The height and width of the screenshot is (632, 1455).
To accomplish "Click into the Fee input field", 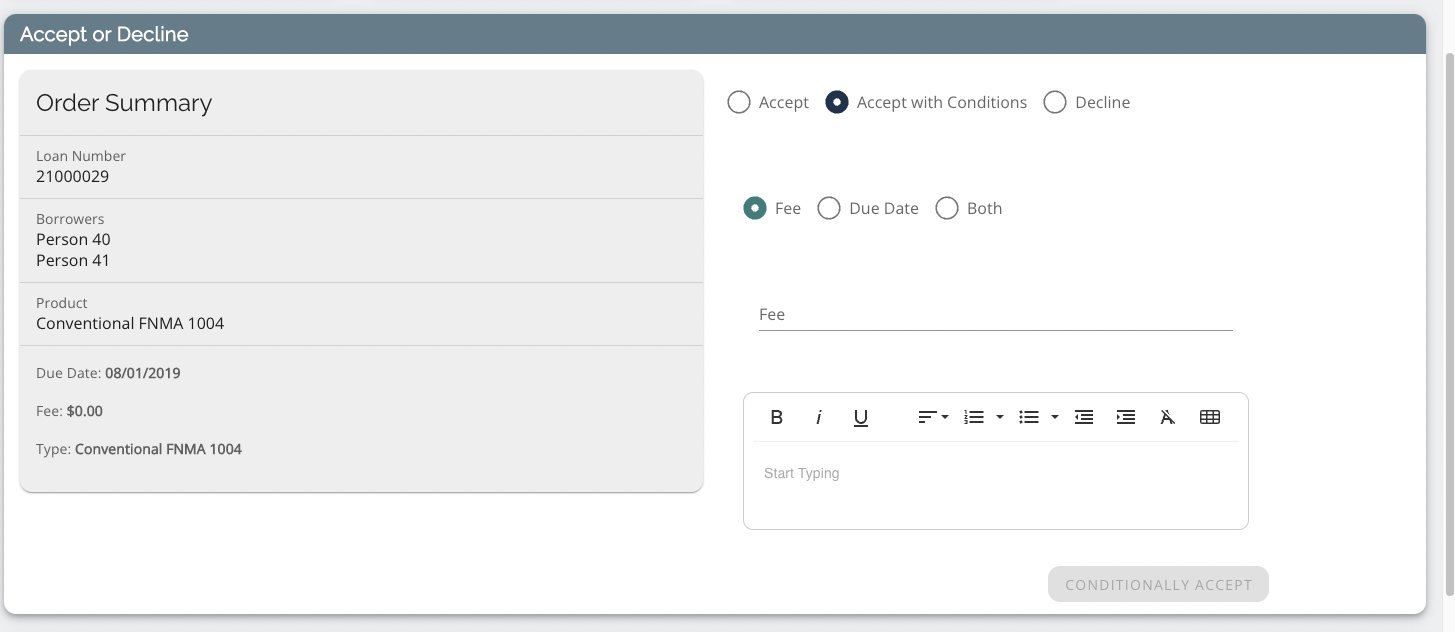I will (x=995, y=315).
